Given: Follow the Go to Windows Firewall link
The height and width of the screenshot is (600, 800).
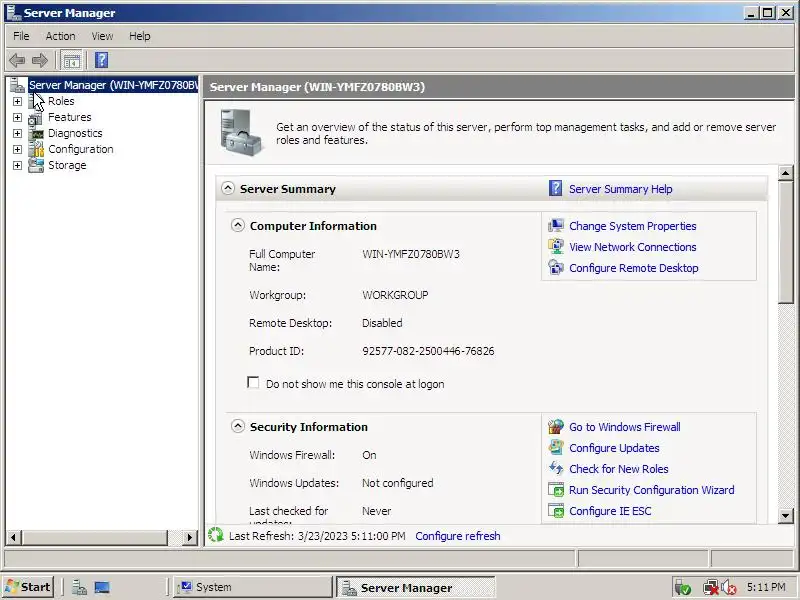Looking at the screenshot, I should coord(624,427).
